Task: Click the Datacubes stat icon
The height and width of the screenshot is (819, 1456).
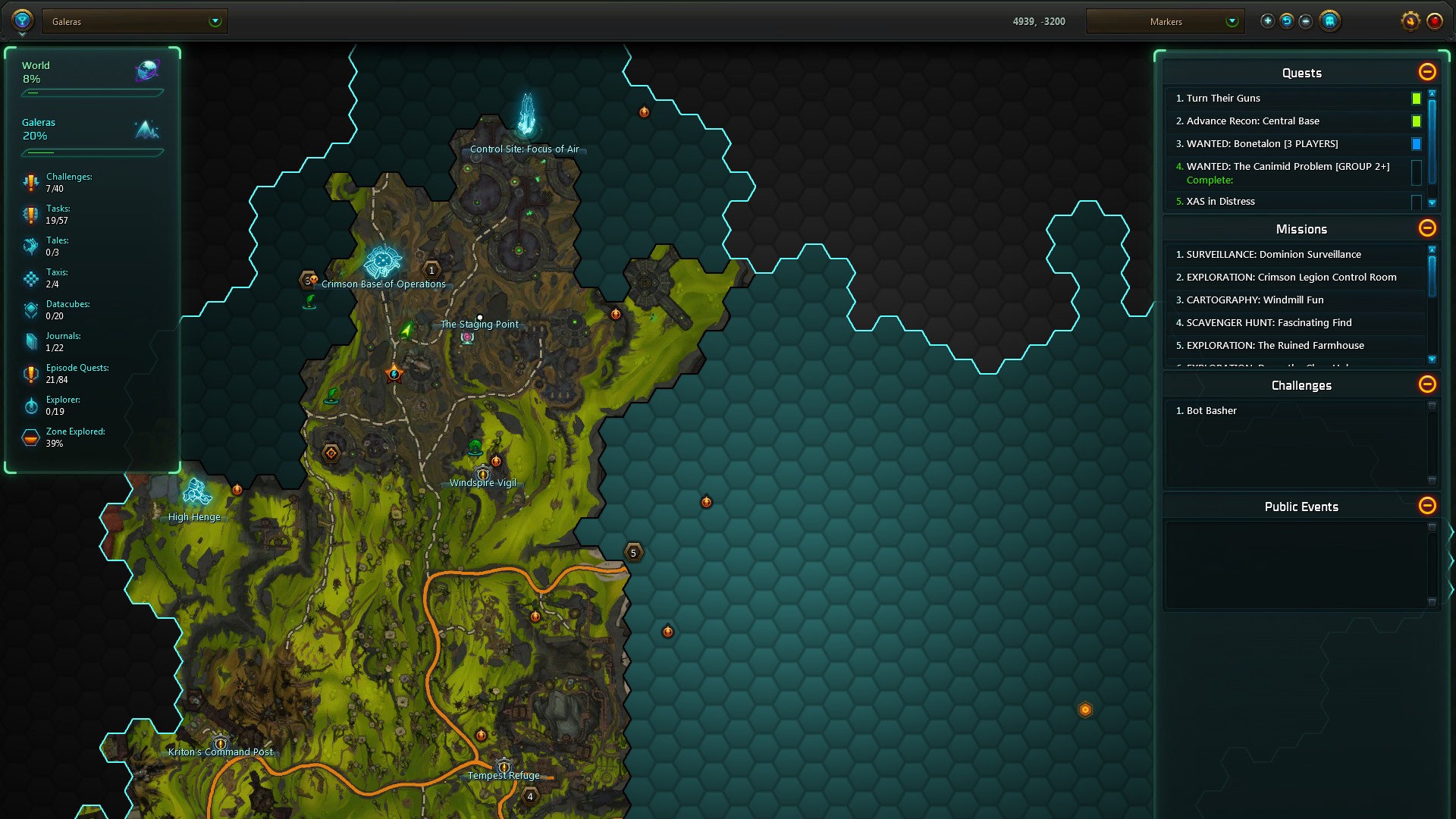Action: [x=30, y=310]
